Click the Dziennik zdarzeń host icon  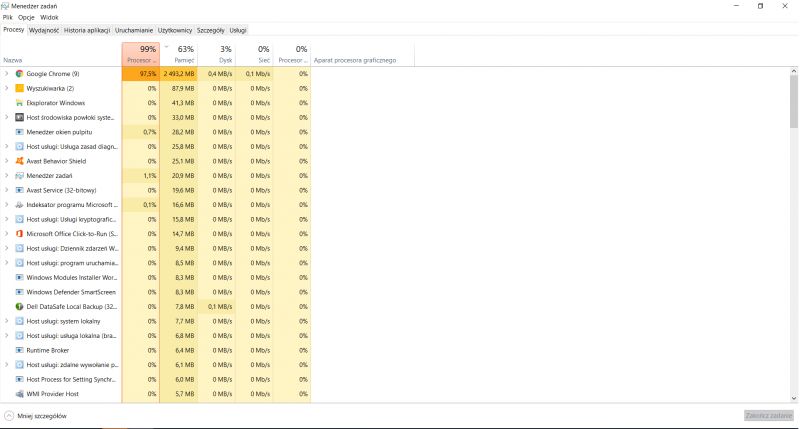[19, 248]
